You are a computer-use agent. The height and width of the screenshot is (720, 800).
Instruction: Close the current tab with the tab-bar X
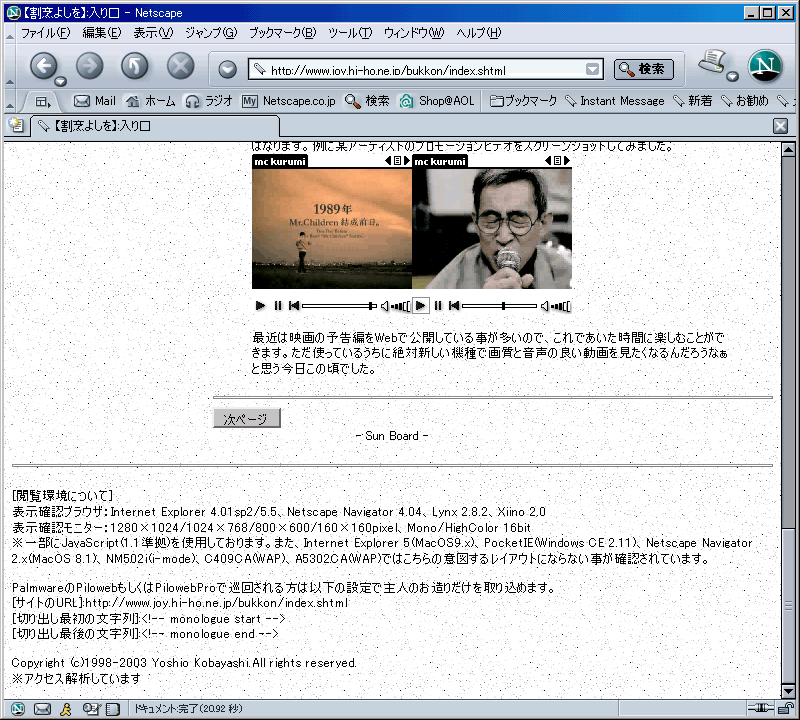point(780,126)
